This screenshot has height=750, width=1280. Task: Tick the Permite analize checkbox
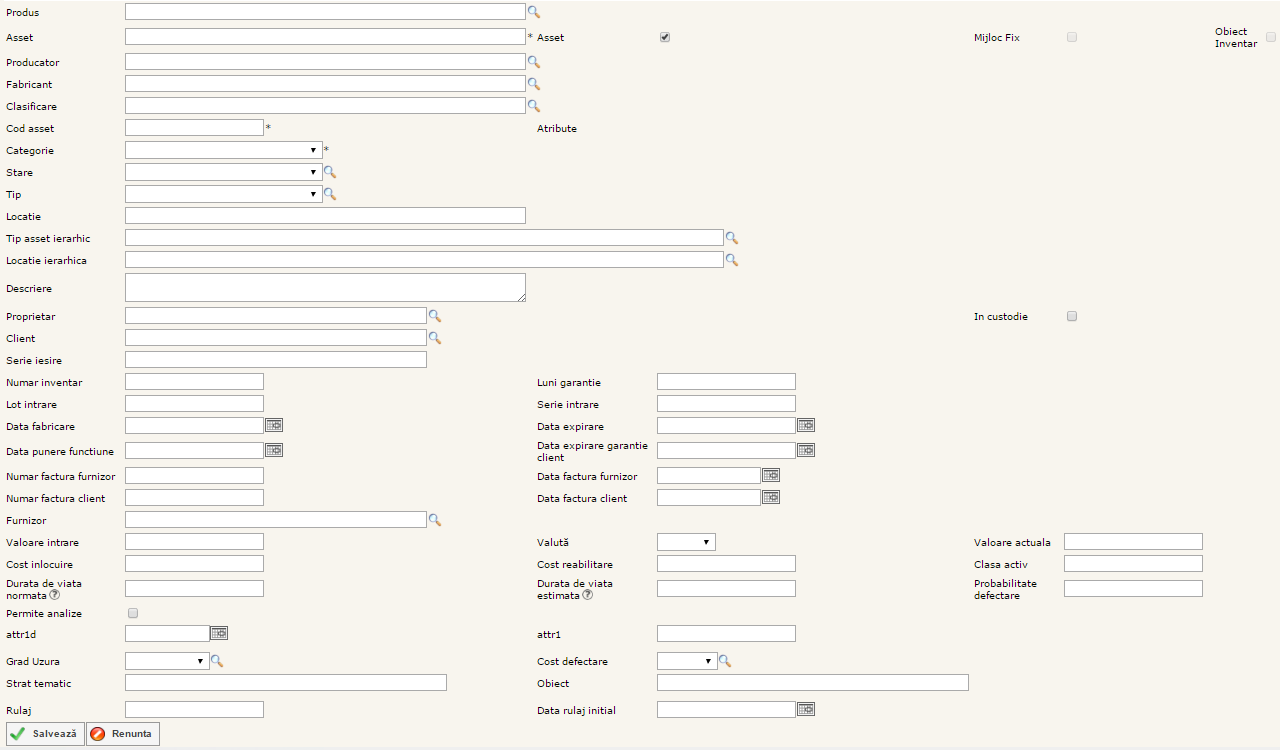(x=133, y=613)
